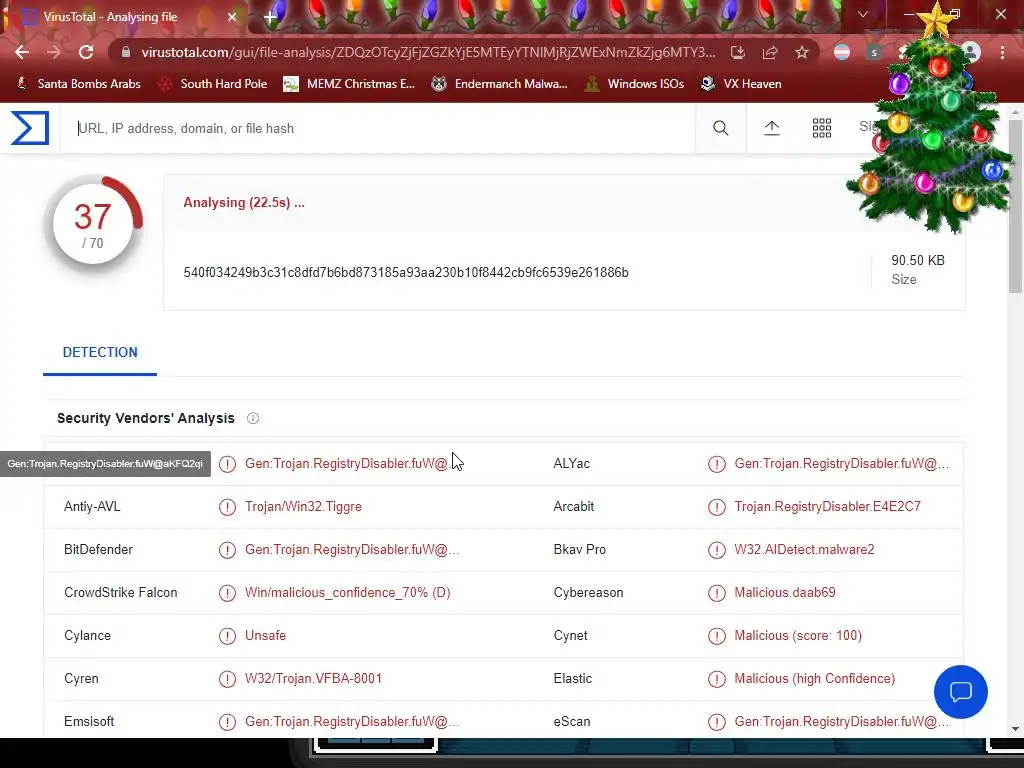The image size is (1024, 768).
Task: Focus the URL, IP address, domain search field
Action: (x=379, y=129)
